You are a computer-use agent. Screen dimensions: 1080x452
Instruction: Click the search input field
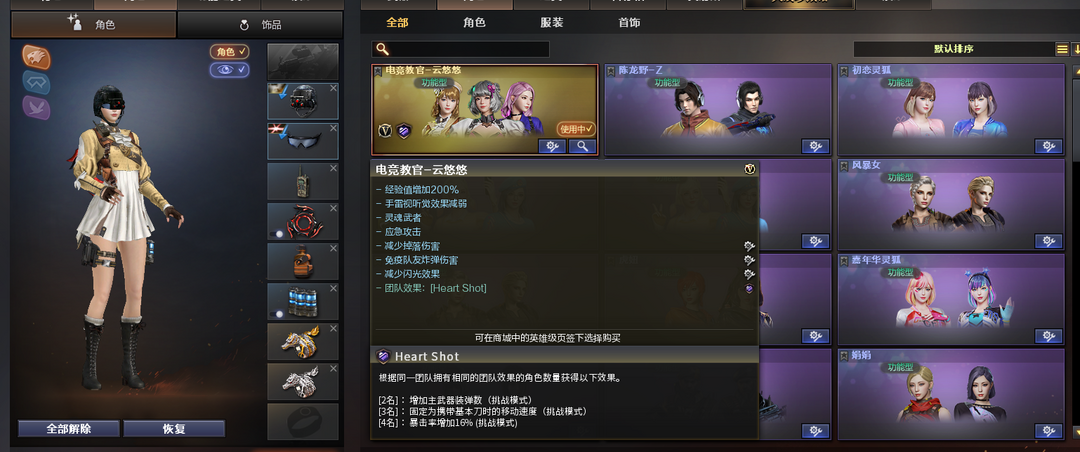(x=461, y=50)
